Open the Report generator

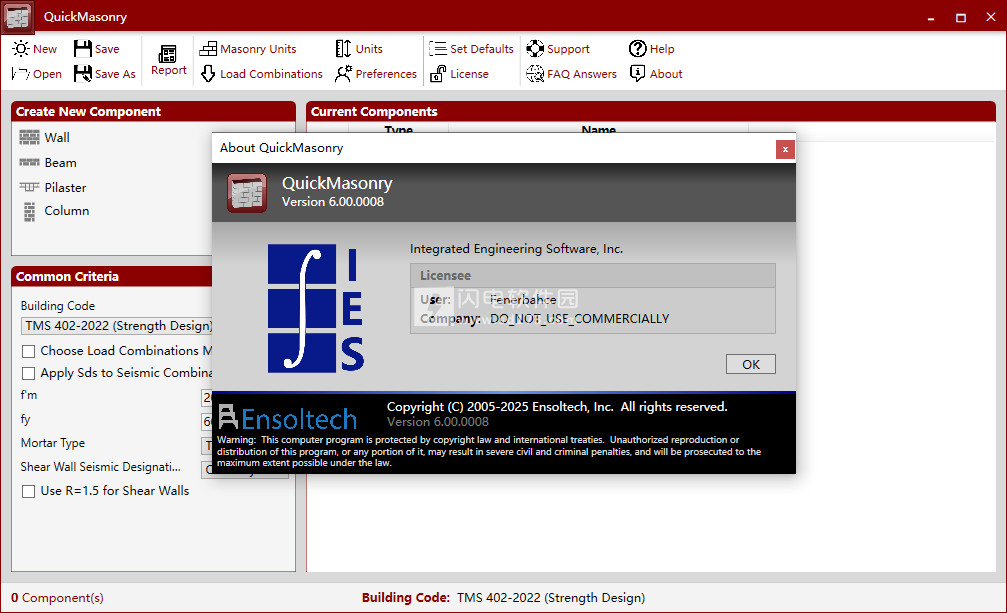[168, 60]
